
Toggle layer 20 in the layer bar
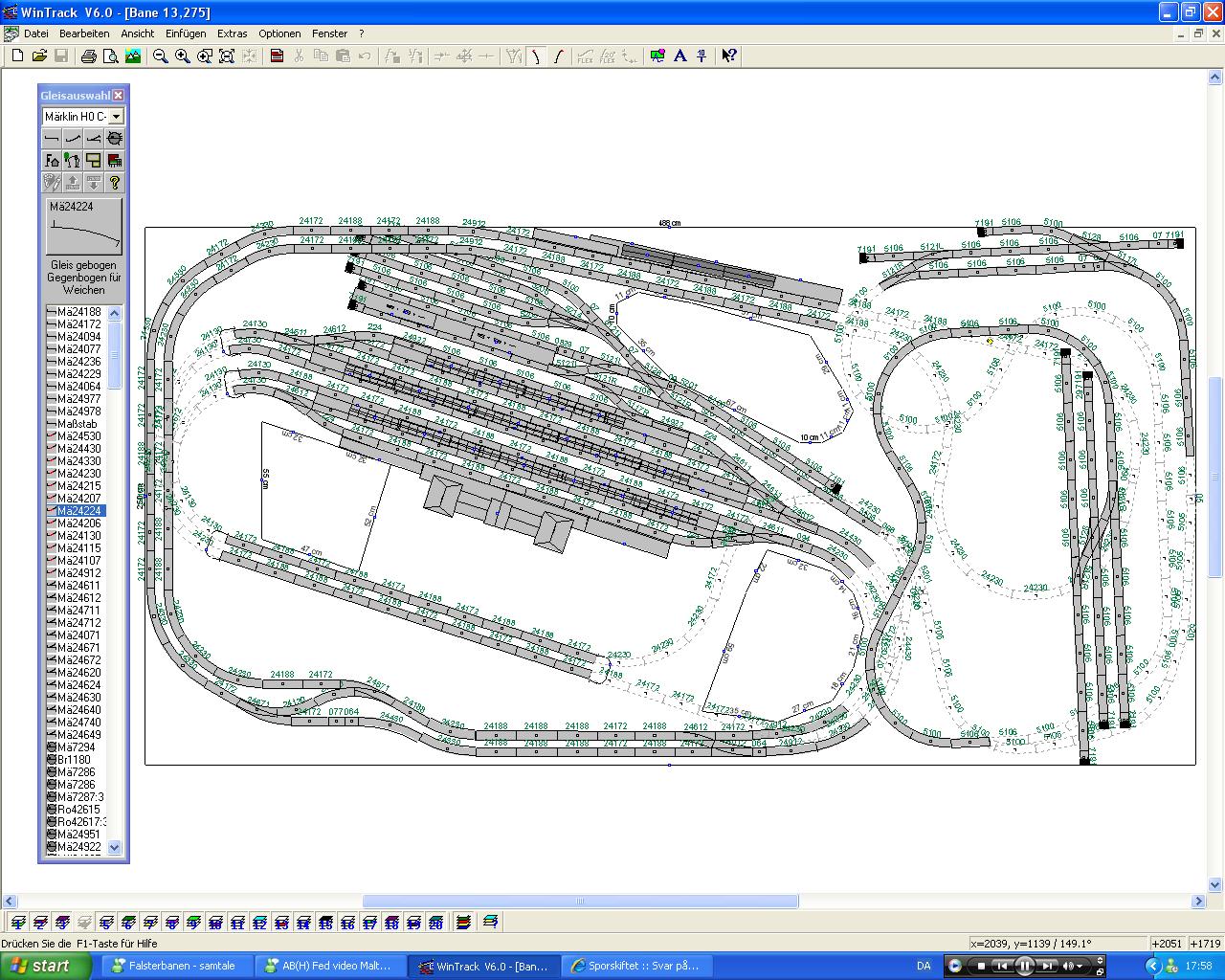tap(436, 923)
